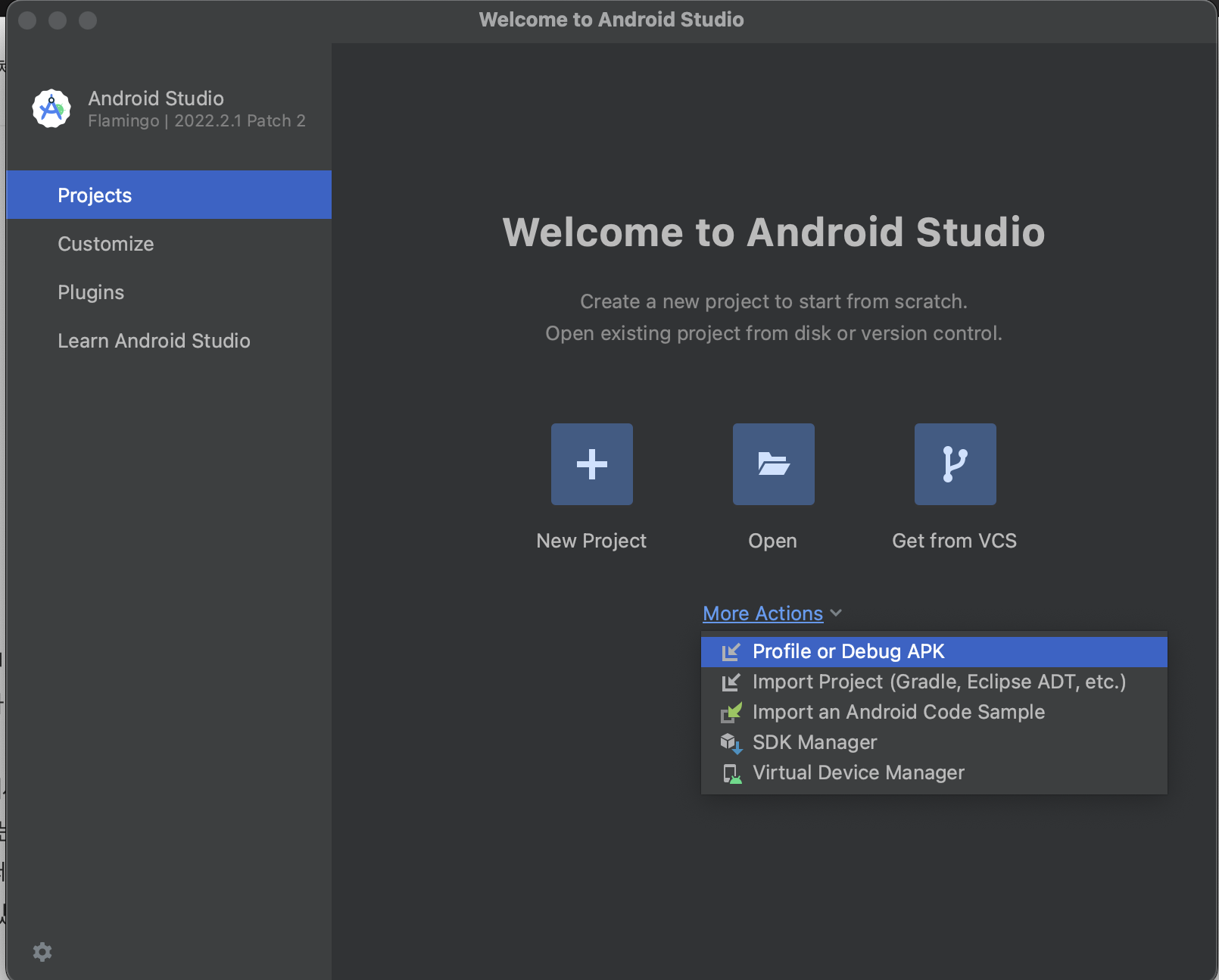The height and width of the screenshot is (980, 1219).
Task: Collapse the More Actions chevron
Action: [836, 613]
